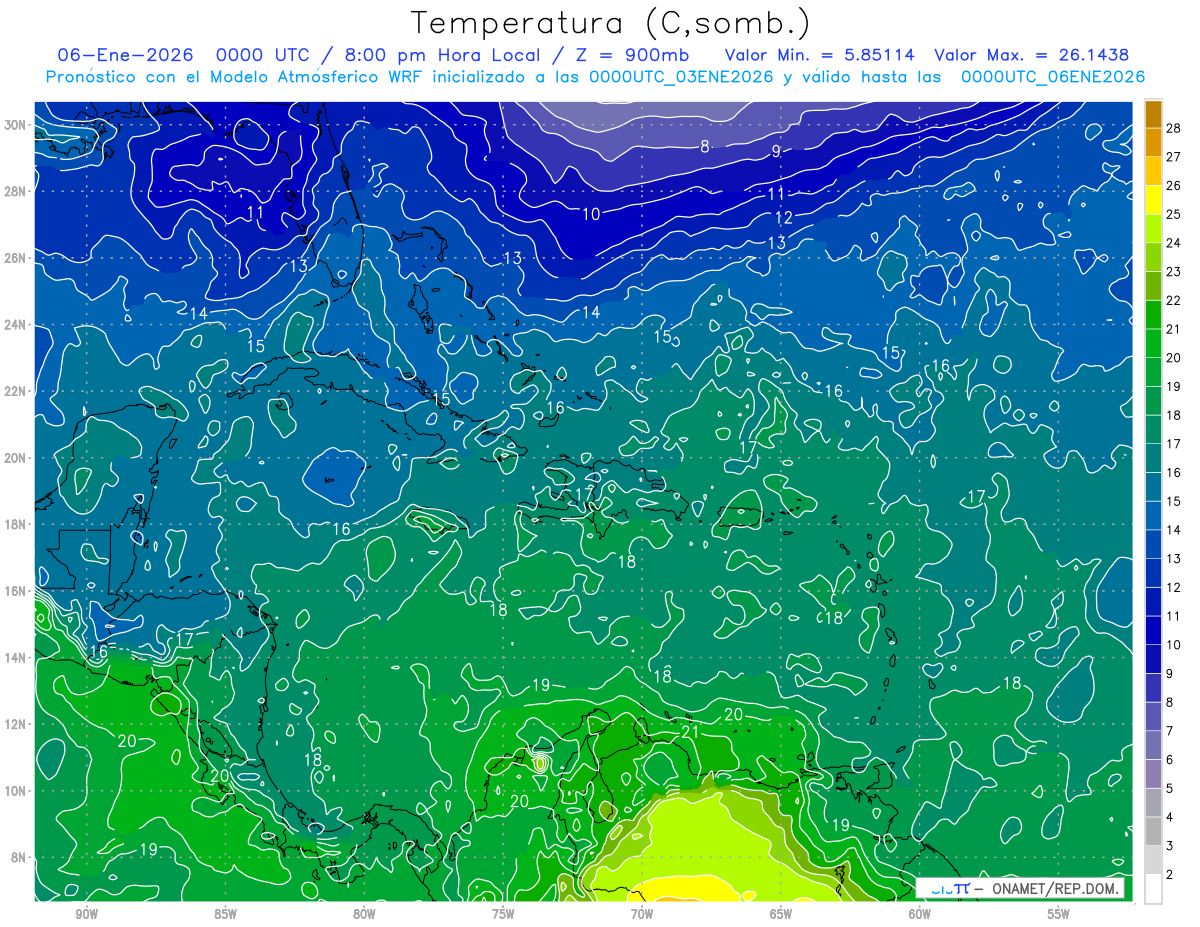Click the longitude label '65W'
This screenshot has height=927, width=1200.
point(781,914)
